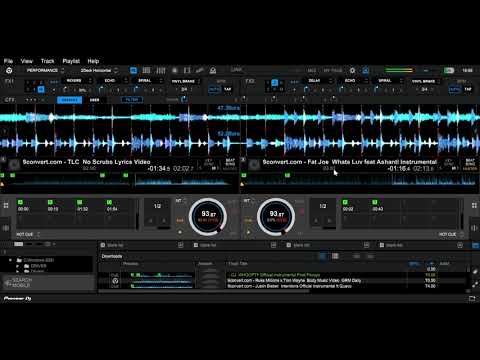Screen dimensions: 480x360
Task: Click the MY PAGE button
Action: pos(333,70)
